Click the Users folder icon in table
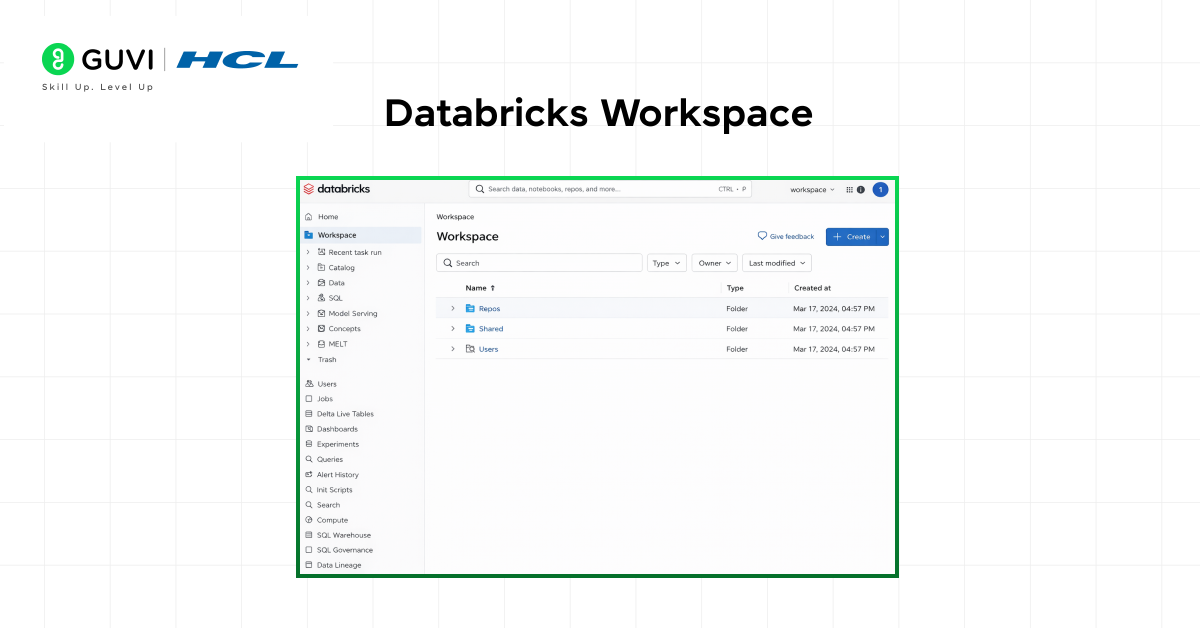Image resolution: width=1200 pixels, height=628 pixels. click(x=470, y=349)
